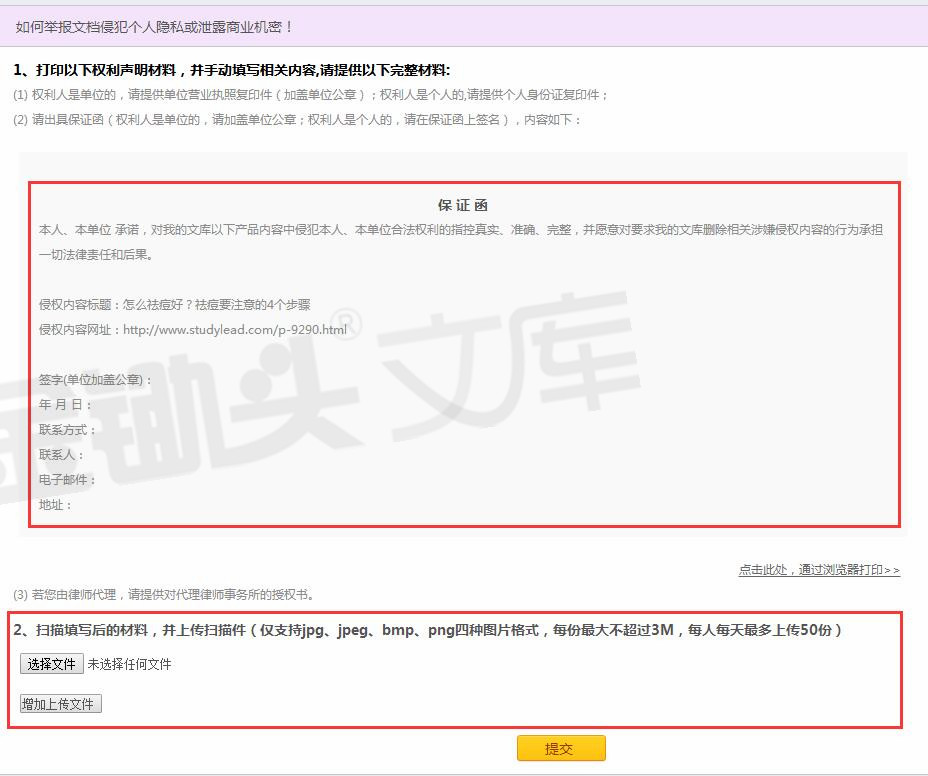Viewport: 928px width, 776px height.
Task: Click the 选择文件 file chooser button
Action: [51, 664]
